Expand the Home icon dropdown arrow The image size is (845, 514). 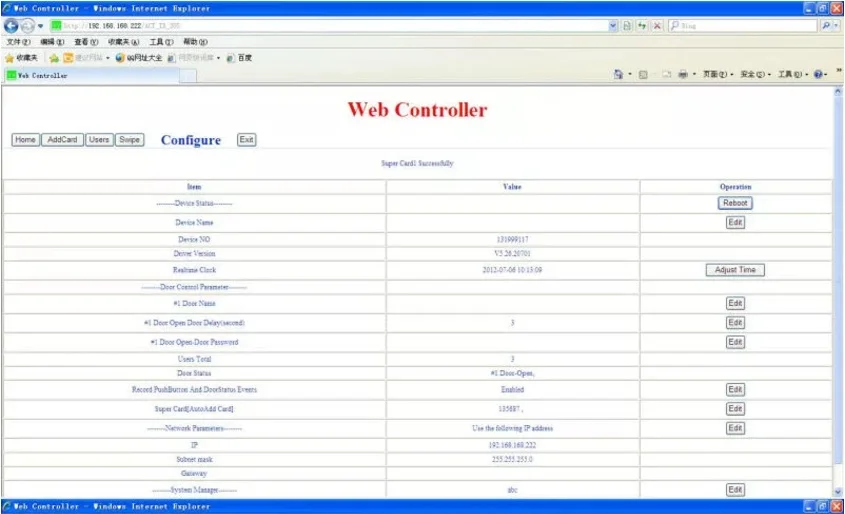(630, 74)
